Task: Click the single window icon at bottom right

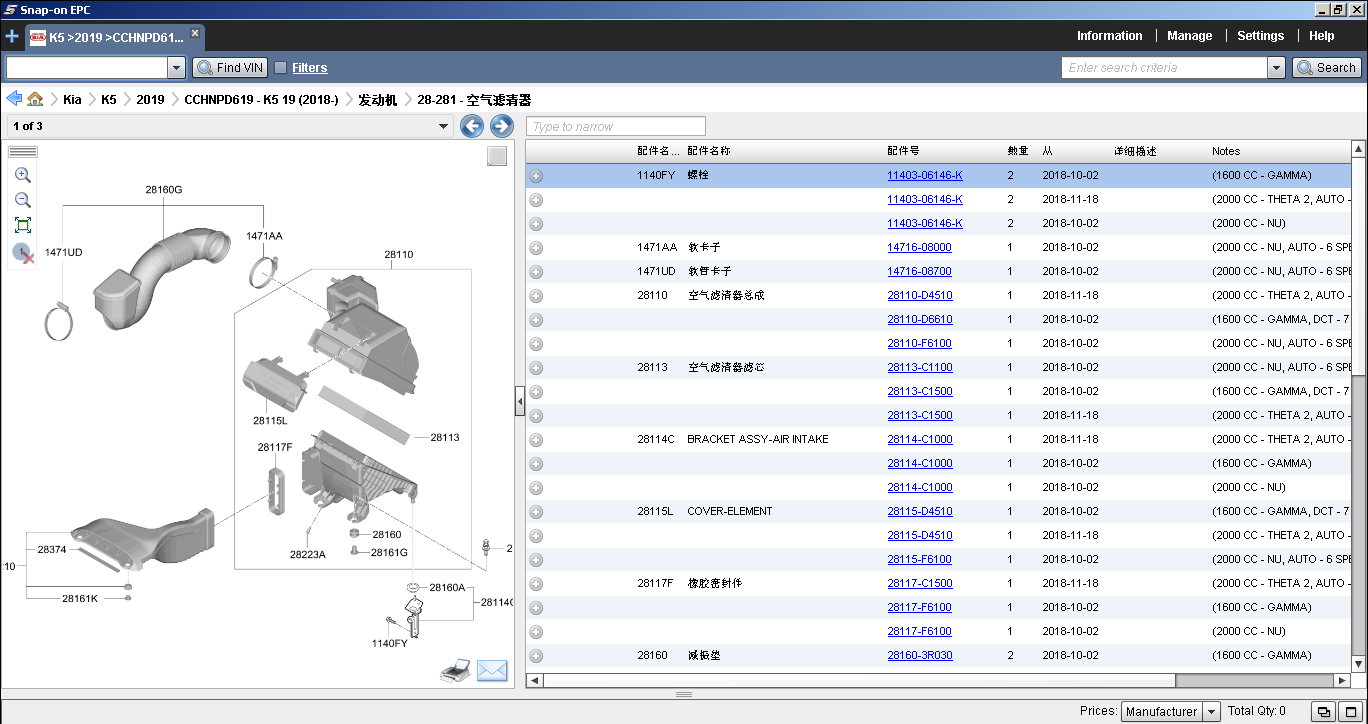Action: pos(1350,712)
